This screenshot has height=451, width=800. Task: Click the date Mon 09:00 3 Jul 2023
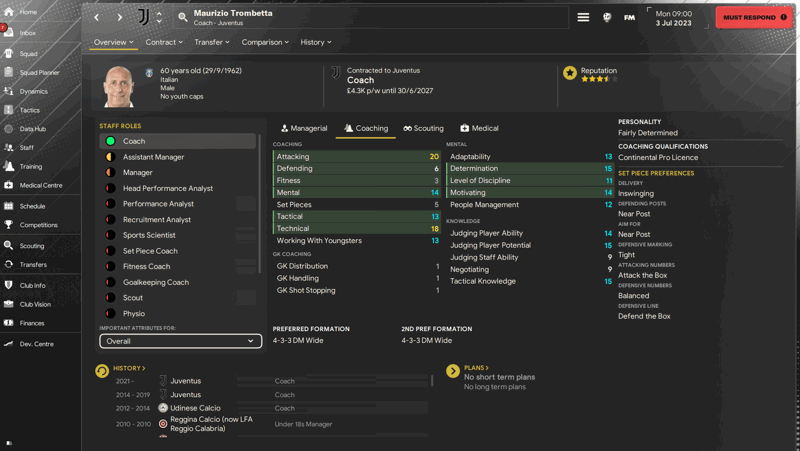(673, 18)
